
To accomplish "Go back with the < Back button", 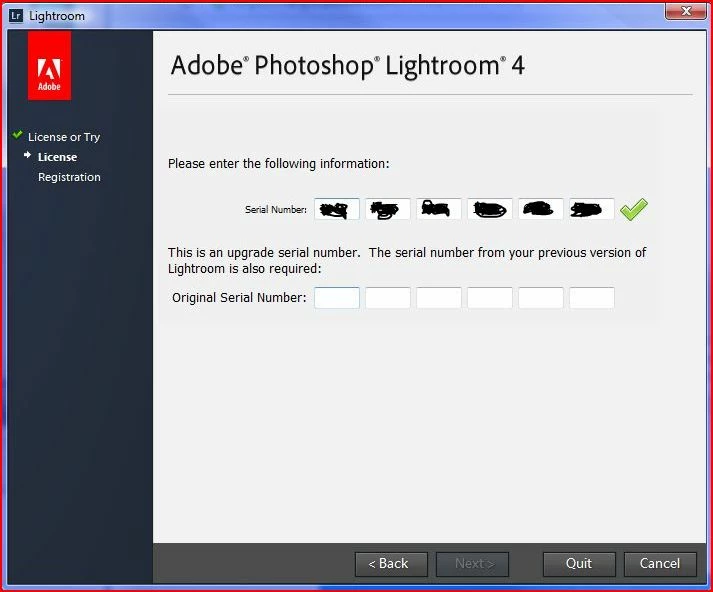I will tap(391, 564).
